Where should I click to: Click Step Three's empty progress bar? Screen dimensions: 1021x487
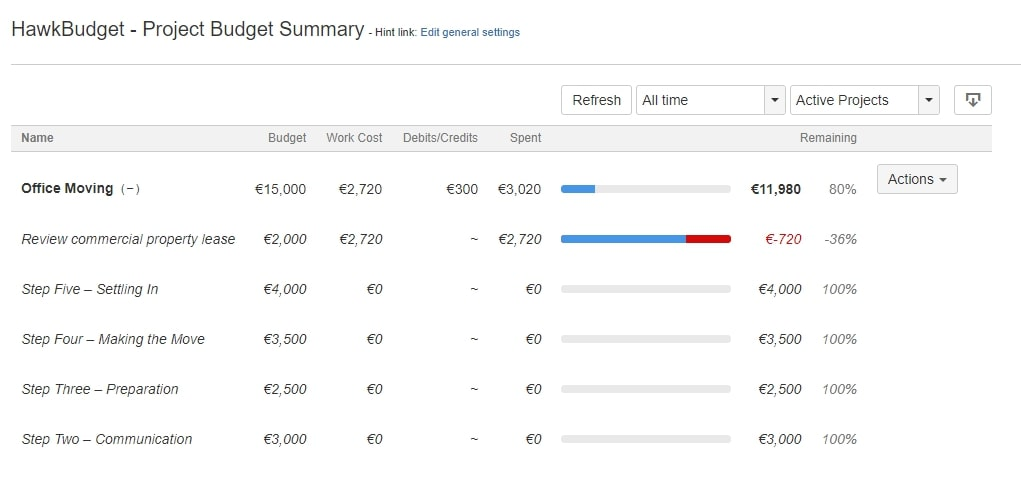coord(646,389)
